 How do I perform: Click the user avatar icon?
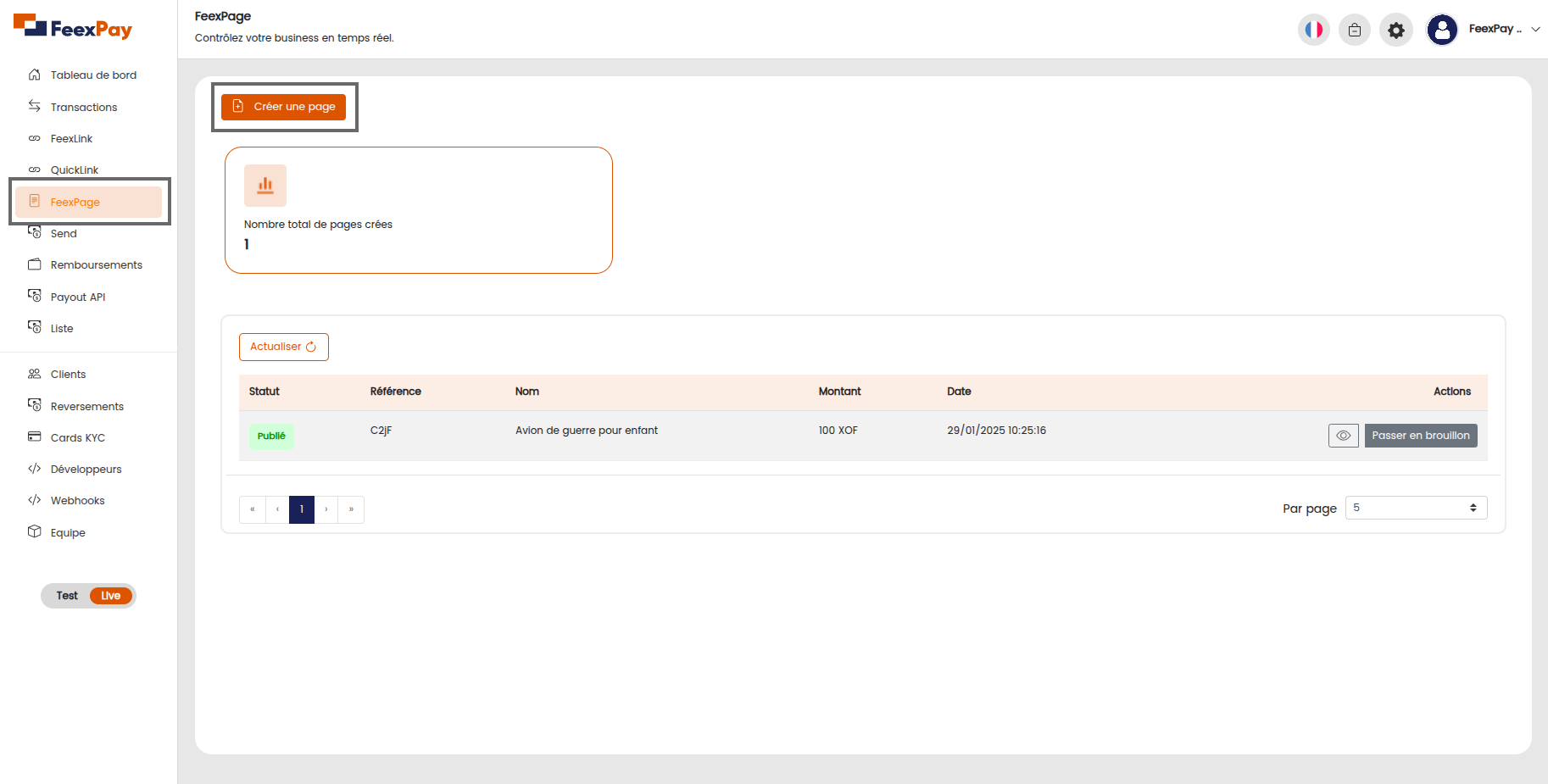click(1442, 30)
